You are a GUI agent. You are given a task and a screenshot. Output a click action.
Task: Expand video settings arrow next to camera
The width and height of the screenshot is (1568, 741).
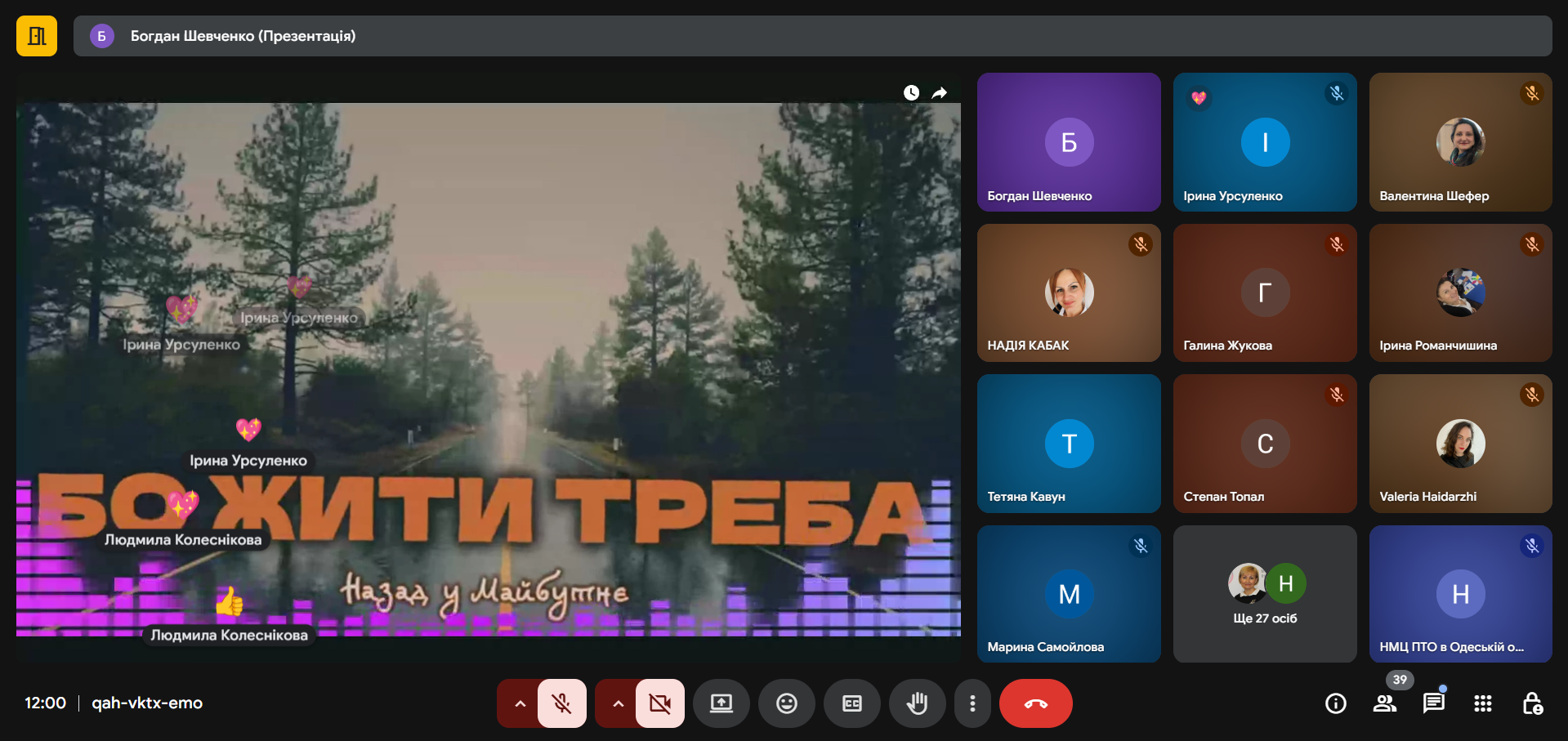pos(618,703)
